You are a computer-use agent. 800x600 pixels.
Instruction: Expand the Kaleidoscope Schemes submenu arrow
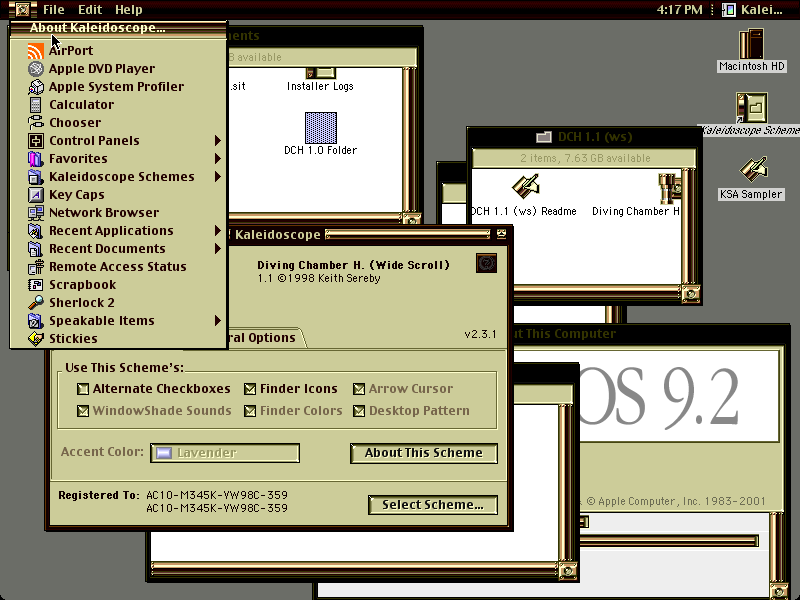pyautogui.click(x=218, y=177)
